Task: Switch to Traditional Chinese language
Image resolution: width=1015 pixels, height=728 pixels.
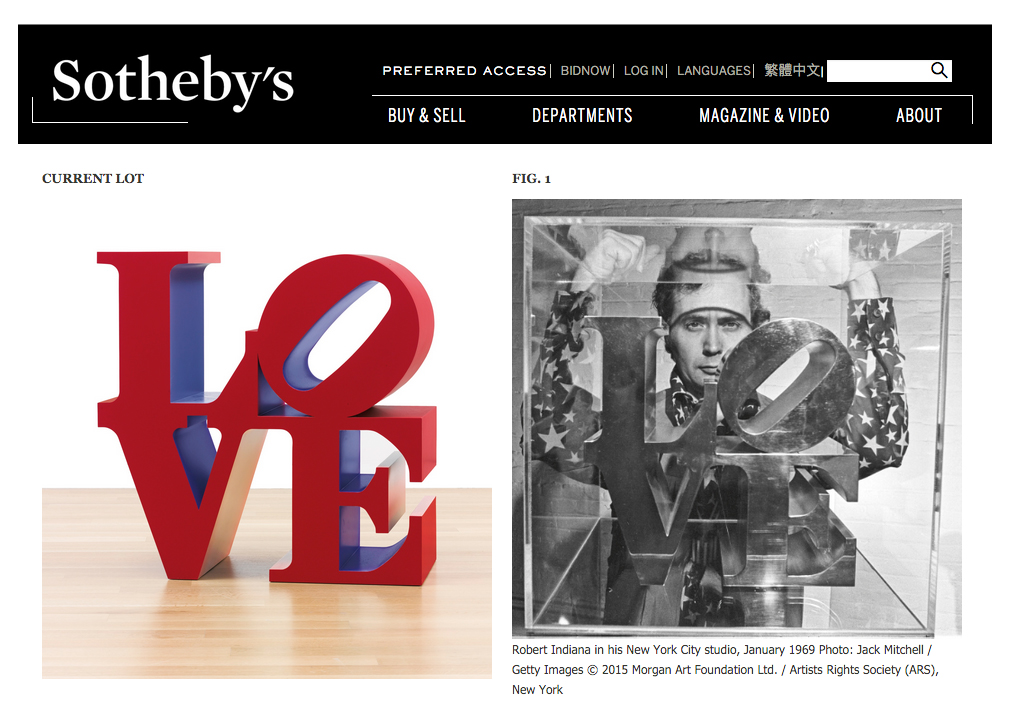Action: pyautogui.click(x=792, y=70)
